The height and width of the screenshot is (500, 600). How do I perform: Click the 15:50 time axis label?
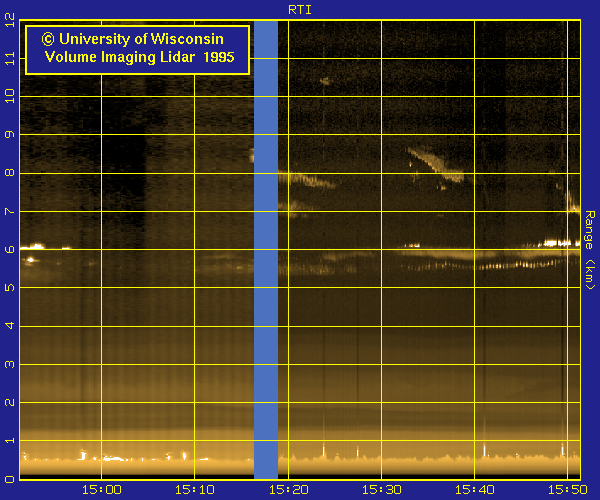pyautogui.click(x=567, y=490)
